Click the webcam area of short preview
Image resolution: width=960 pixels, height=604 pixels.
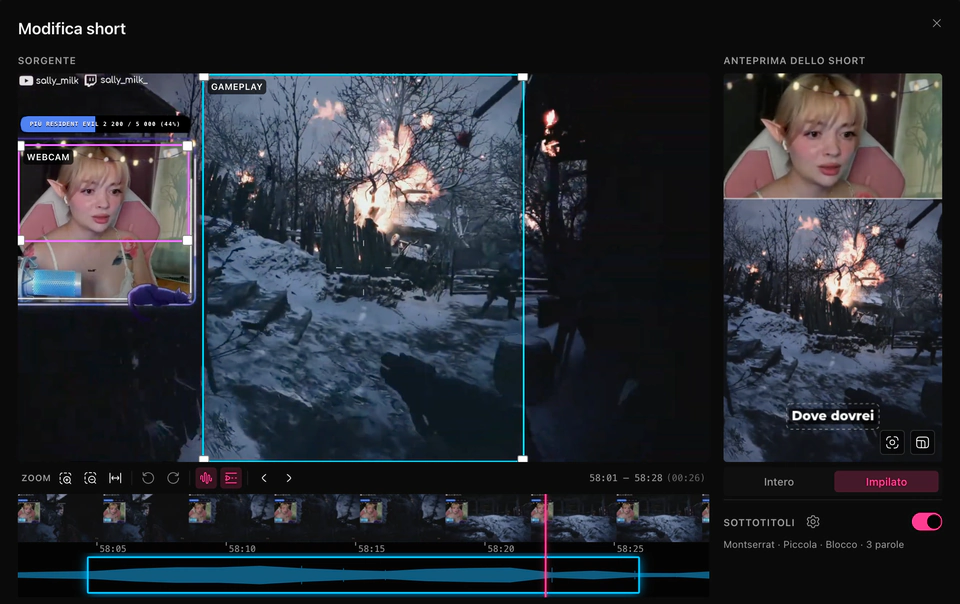point(833,136)
